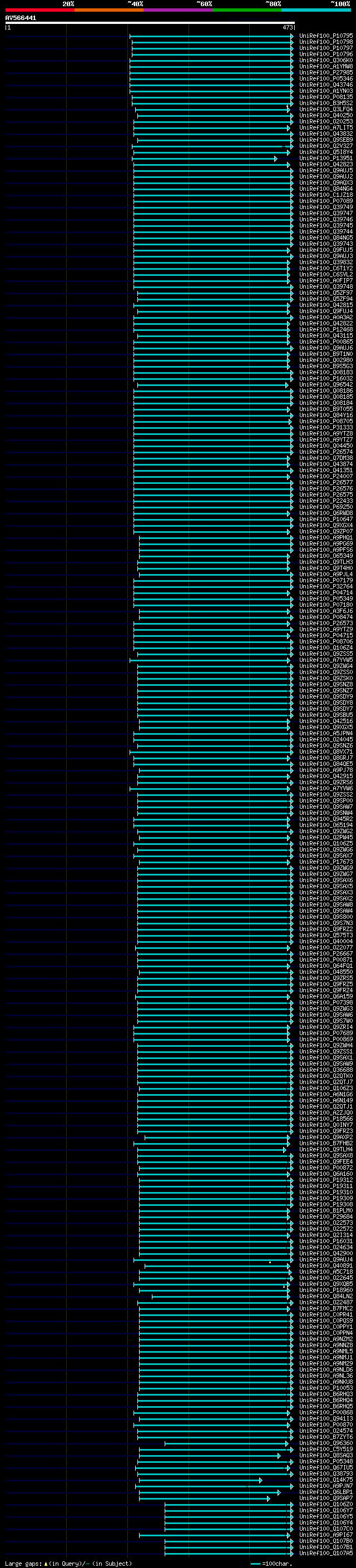Select the UniRef100_Q9SBU5 label
356x1568 pixels.
326,715
